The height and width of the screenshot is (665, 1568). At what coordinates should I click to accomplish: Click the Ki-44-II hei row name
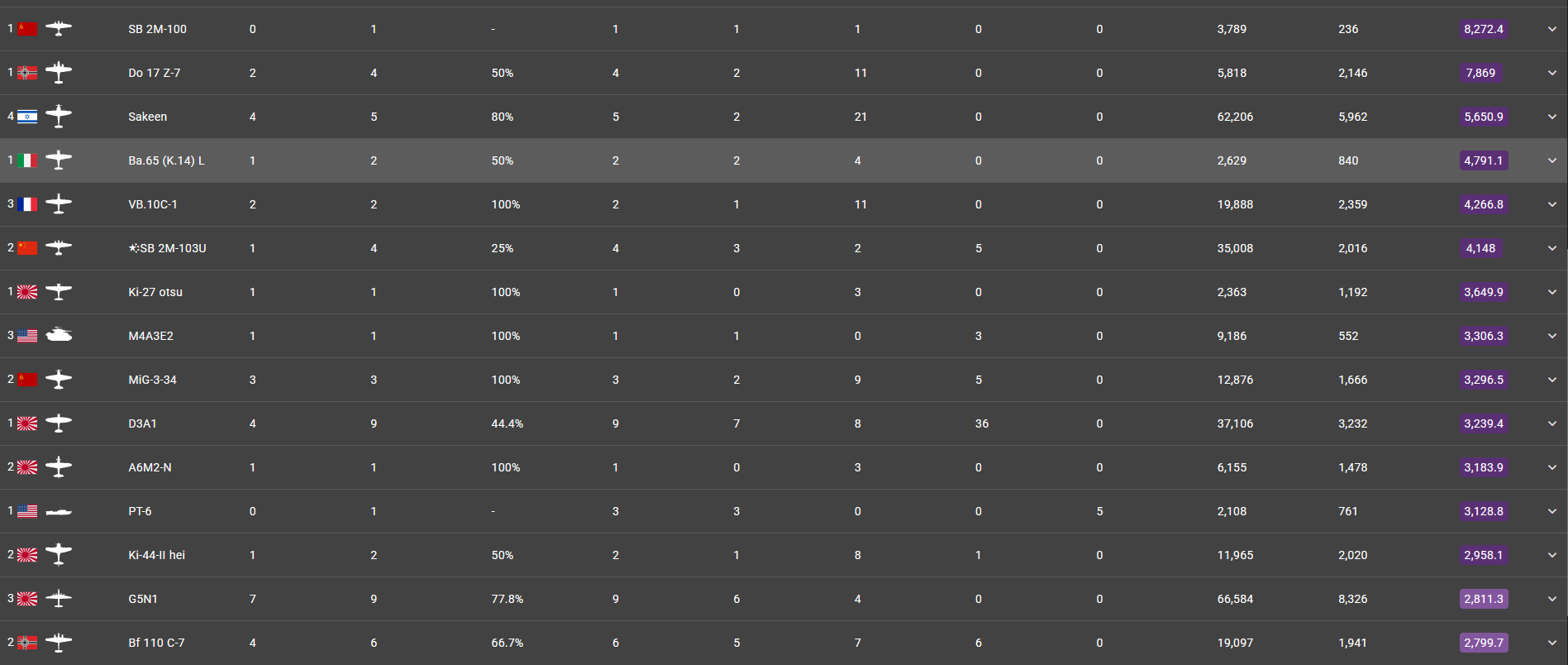click(x=156, y=555)
